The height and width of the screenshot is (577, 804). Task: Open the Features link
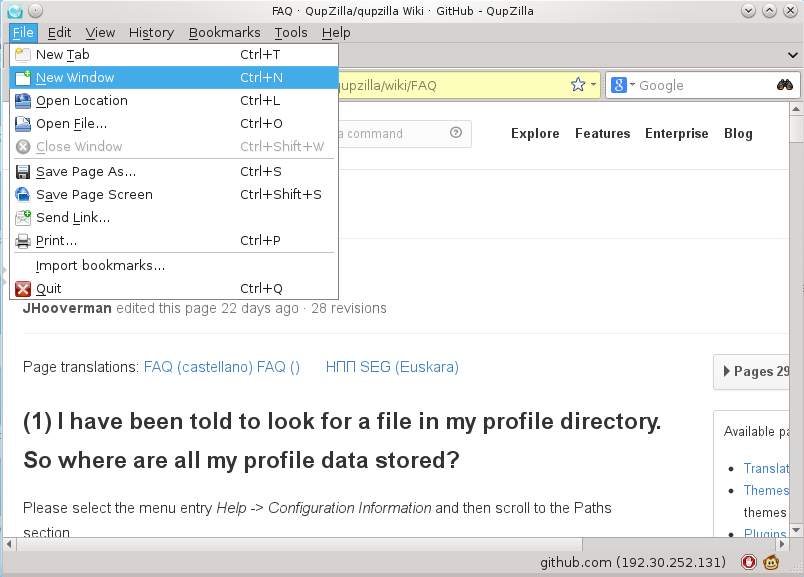pos(602,133)
